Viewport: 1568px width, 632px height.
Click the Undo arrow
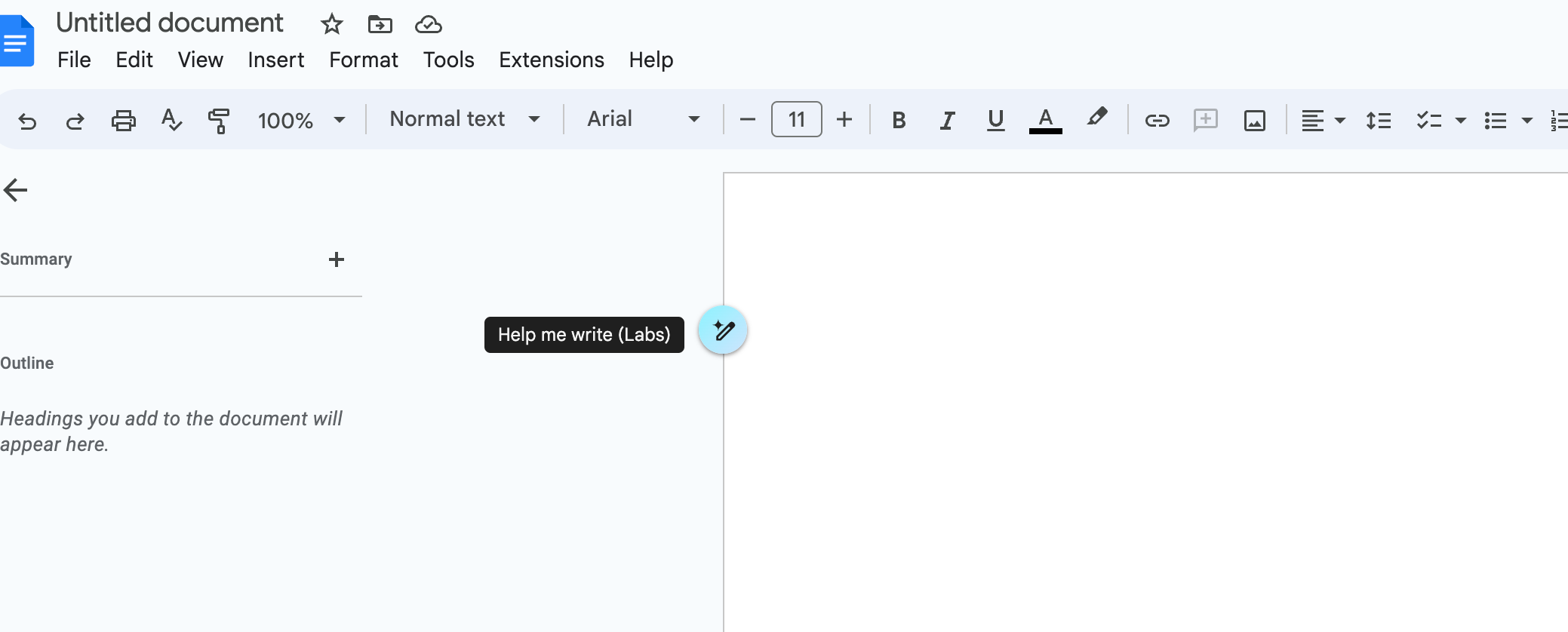27,121
